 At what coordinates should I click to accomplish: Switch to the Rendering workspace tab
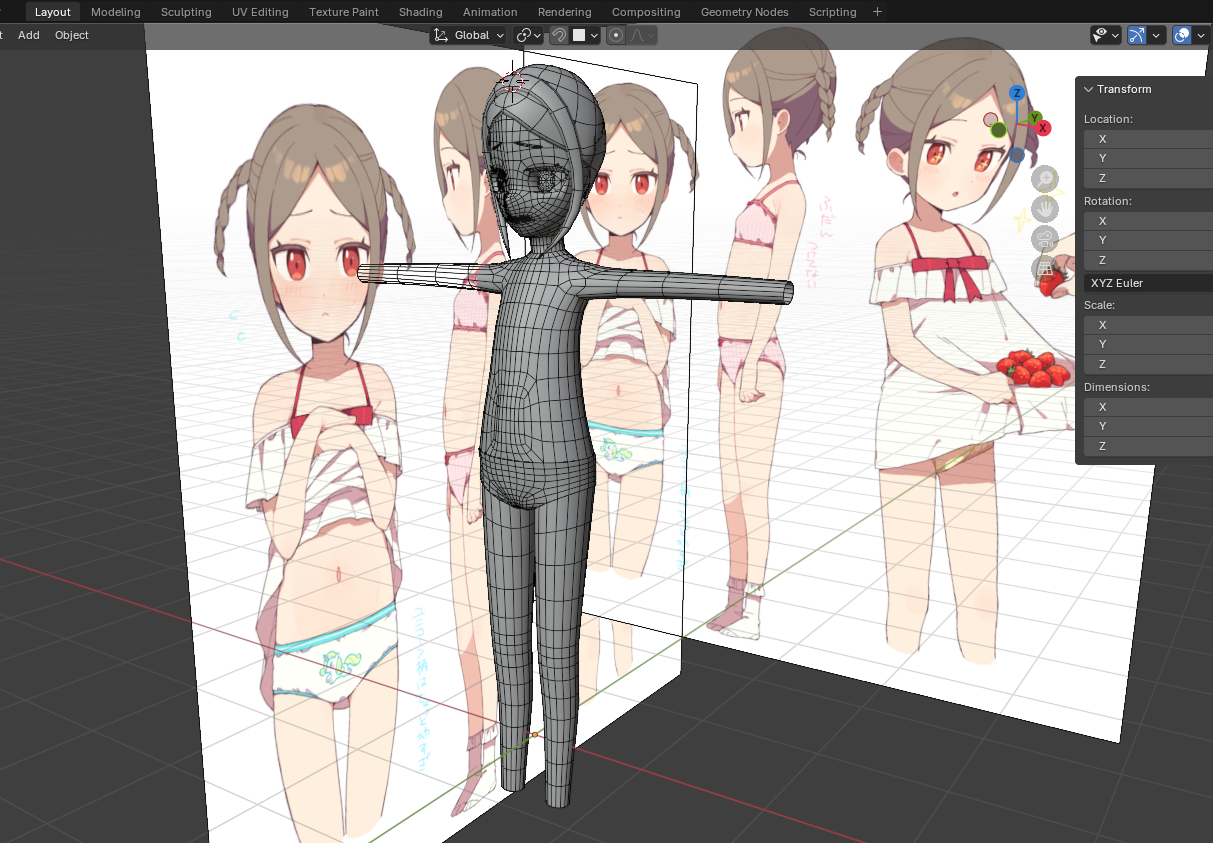click(565, 12)
